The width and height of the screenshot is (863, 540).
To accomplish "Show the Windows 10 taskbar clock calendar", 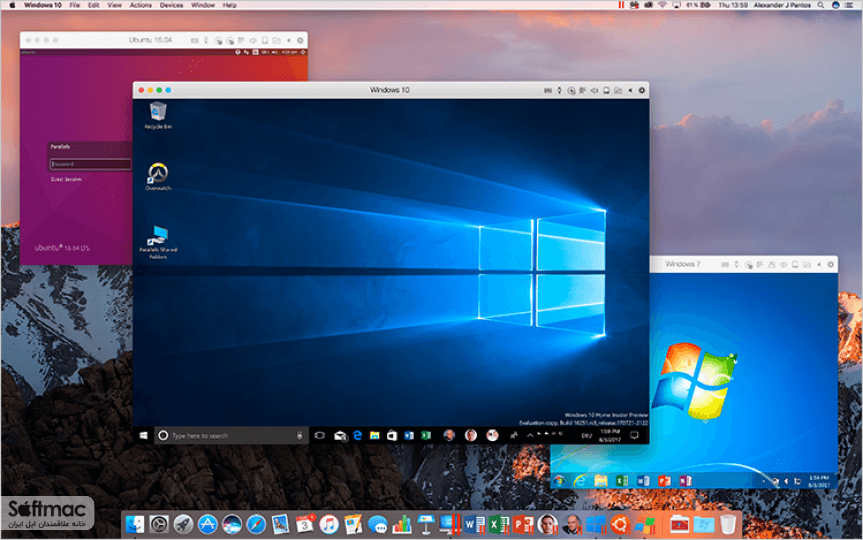I will coord(610,435).
